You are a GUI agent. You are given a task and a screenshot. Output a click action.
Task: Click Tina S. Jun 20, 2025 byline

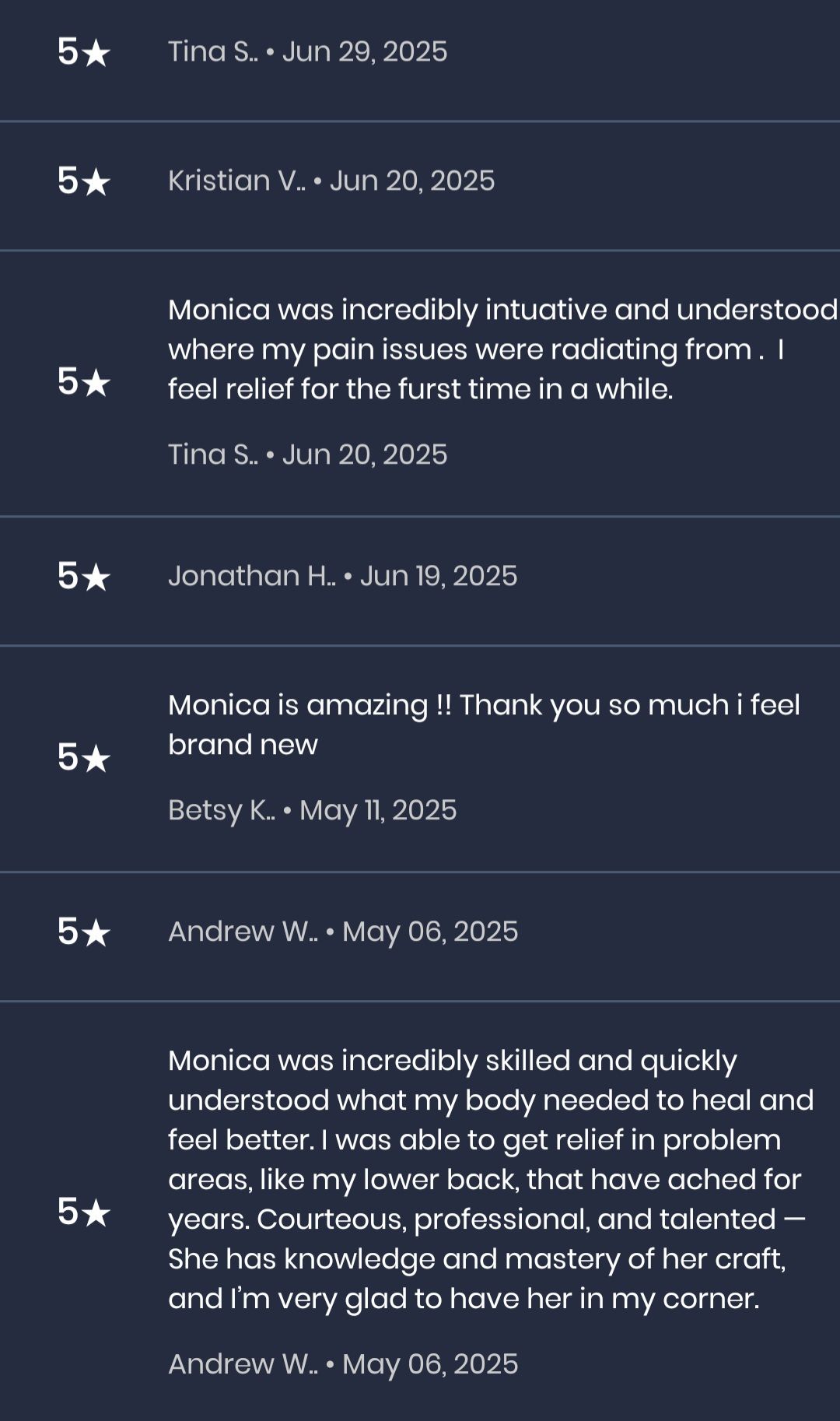pos(307,454)
